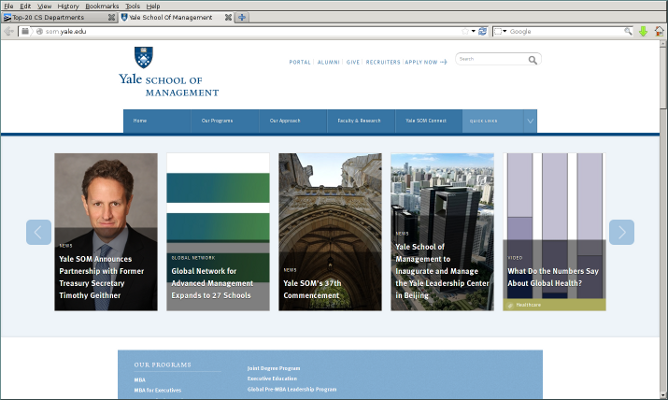
Task: Open the address bar history dropdown arrow
Action: (473, 32)
